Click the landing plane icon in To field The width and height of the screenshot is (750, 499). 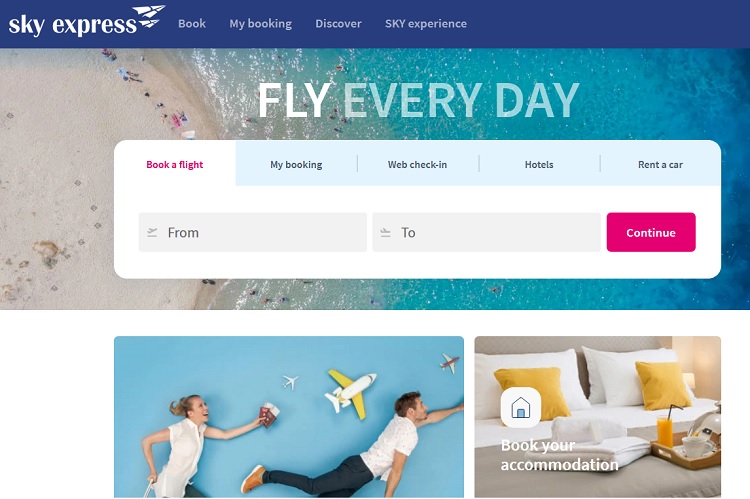[386, 233]
